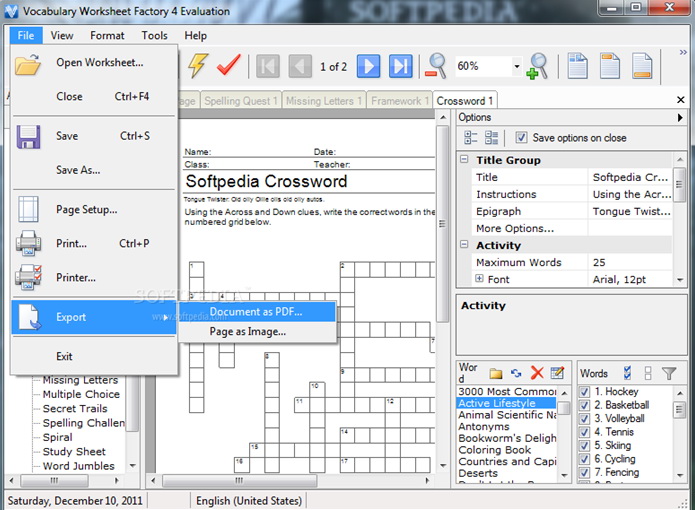
Task: Open the 60% zoom level dropdown
Action: (516, 67)
